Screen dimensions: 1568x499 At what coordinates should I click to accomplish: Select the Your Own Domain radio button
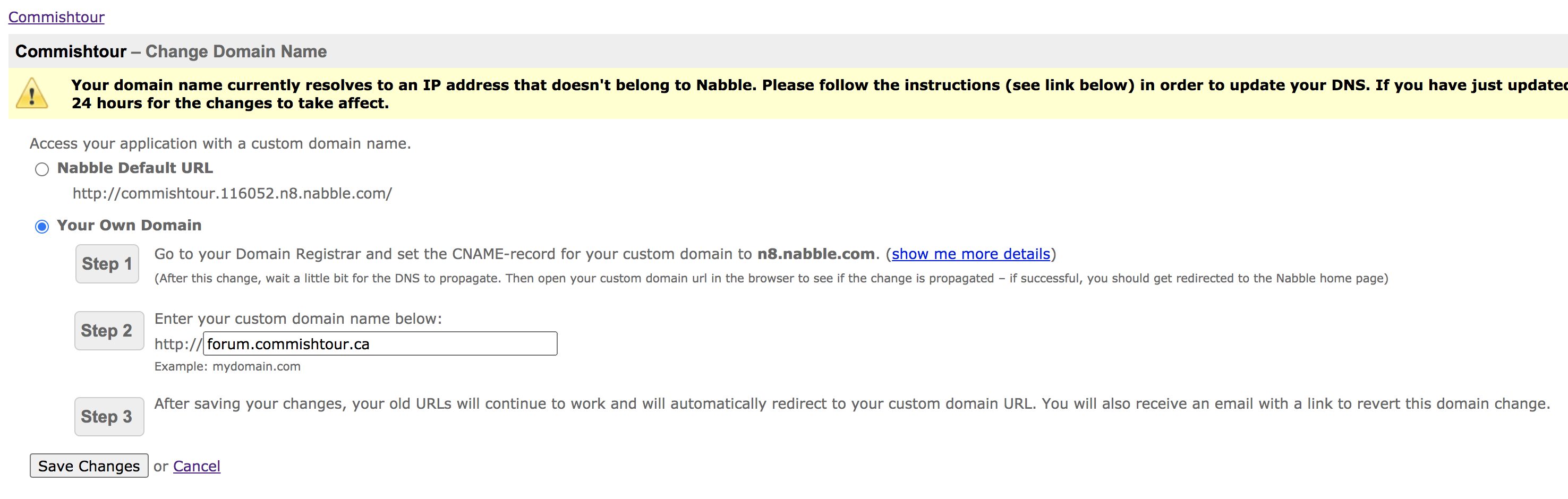42,226
